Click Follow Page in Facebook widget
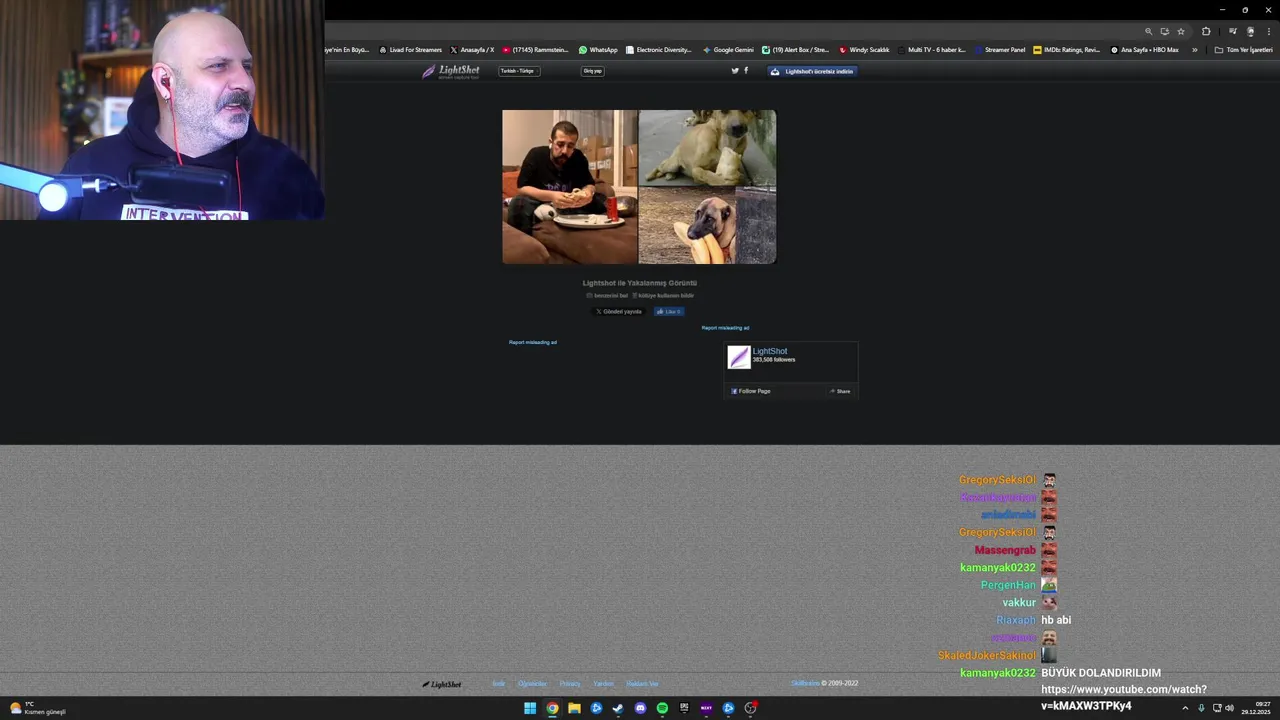 tap(751, 391)
